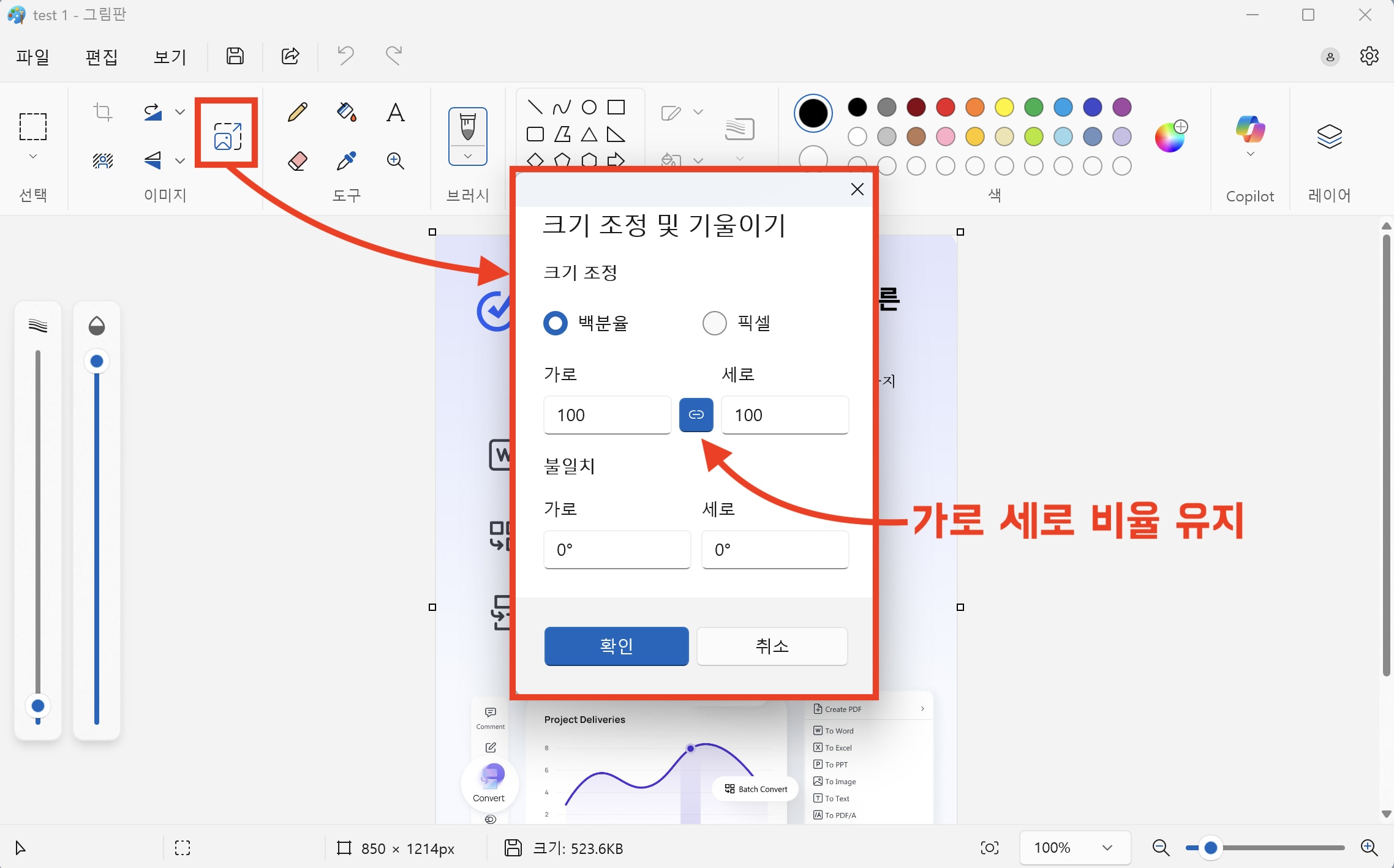This screenshot has height=868, width=1394.
Task: Select the Text tool
Action: [x=396, y=113]
